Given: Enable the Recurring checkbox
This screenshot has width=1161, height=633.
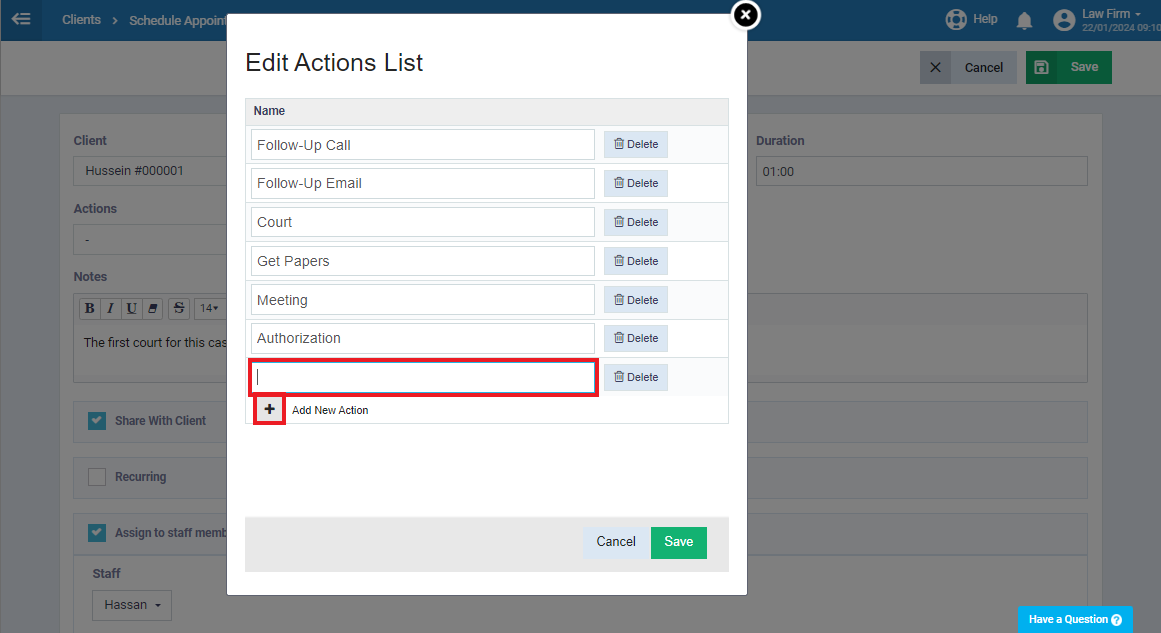Looking at the screenshot, I should [97, 477].
